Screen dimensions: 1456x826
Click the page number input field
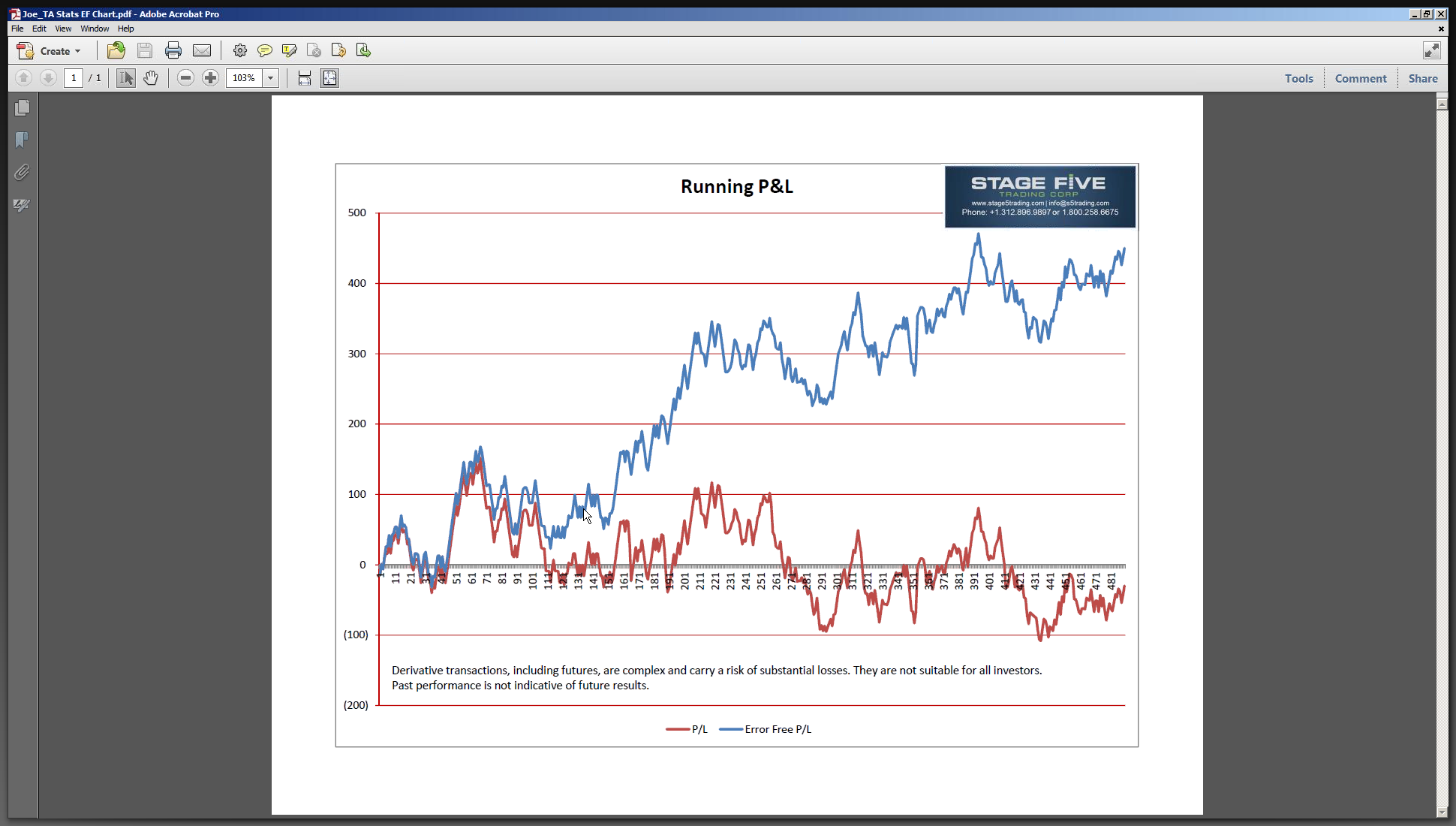74,78
